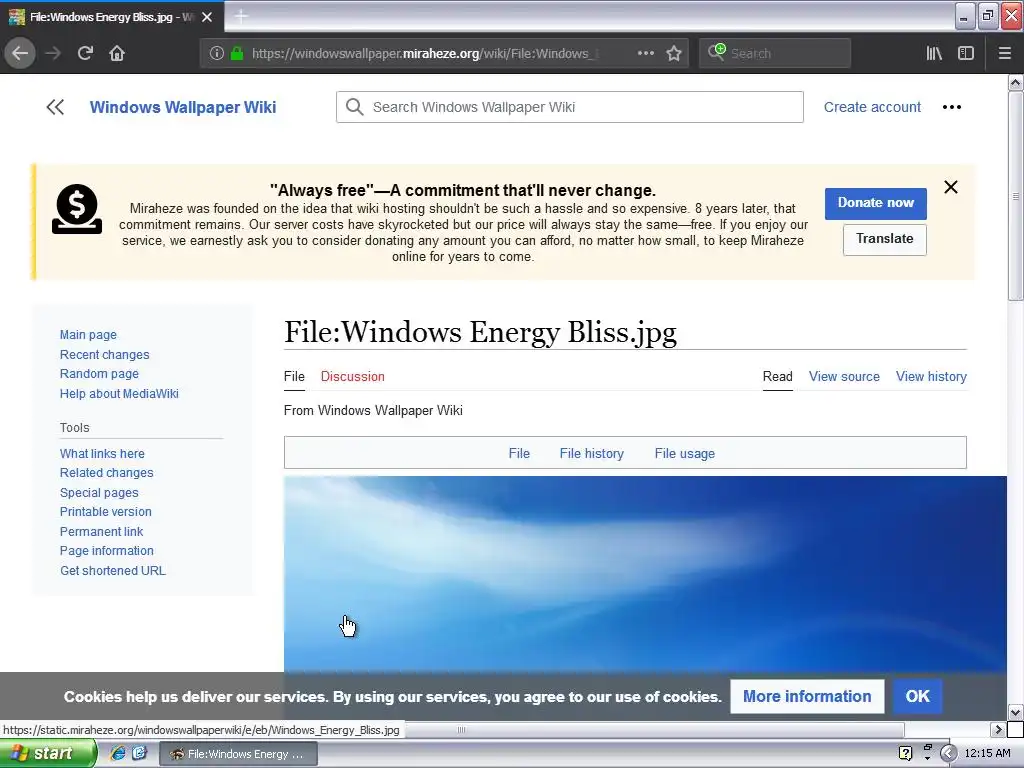Image resolution: width=1024 pixels, height=768 pixels.
Task: Accept cookies with OK button
Action: click(917, 696)
